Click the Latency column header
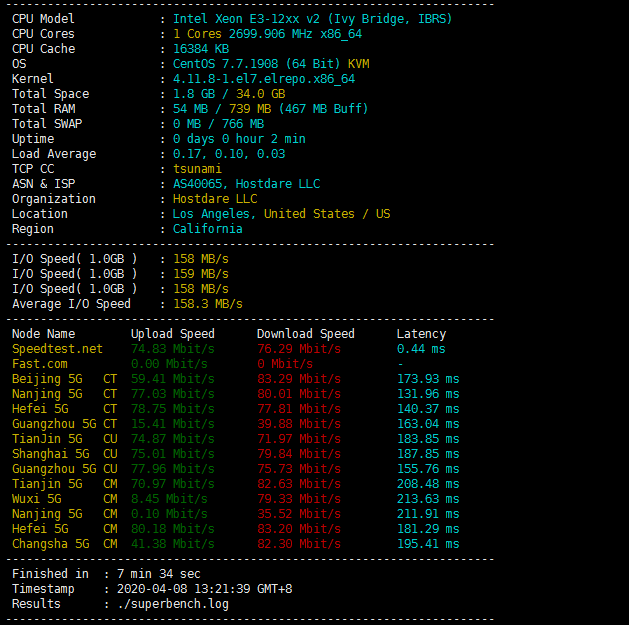This screenshot has width=629, height=625. [421, 334]
